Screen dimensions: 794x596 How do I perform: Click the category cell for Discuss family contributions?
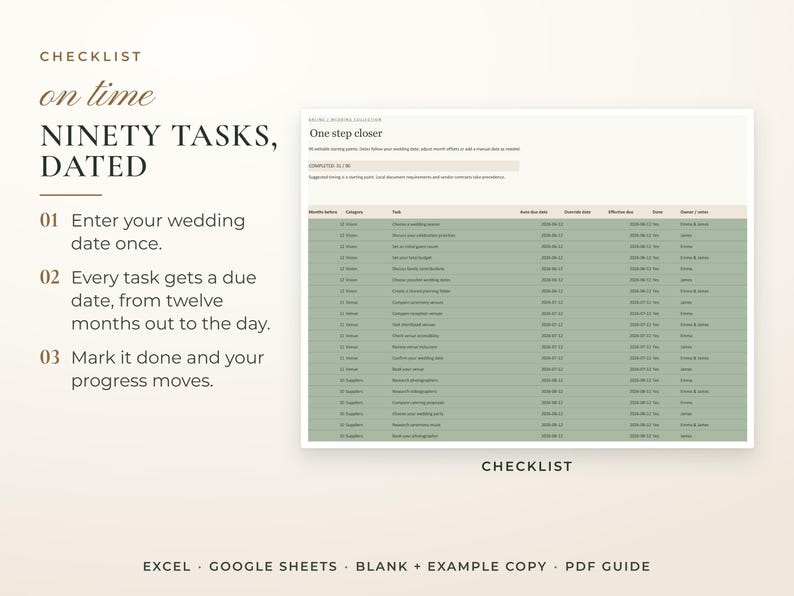tap(351, 268)
